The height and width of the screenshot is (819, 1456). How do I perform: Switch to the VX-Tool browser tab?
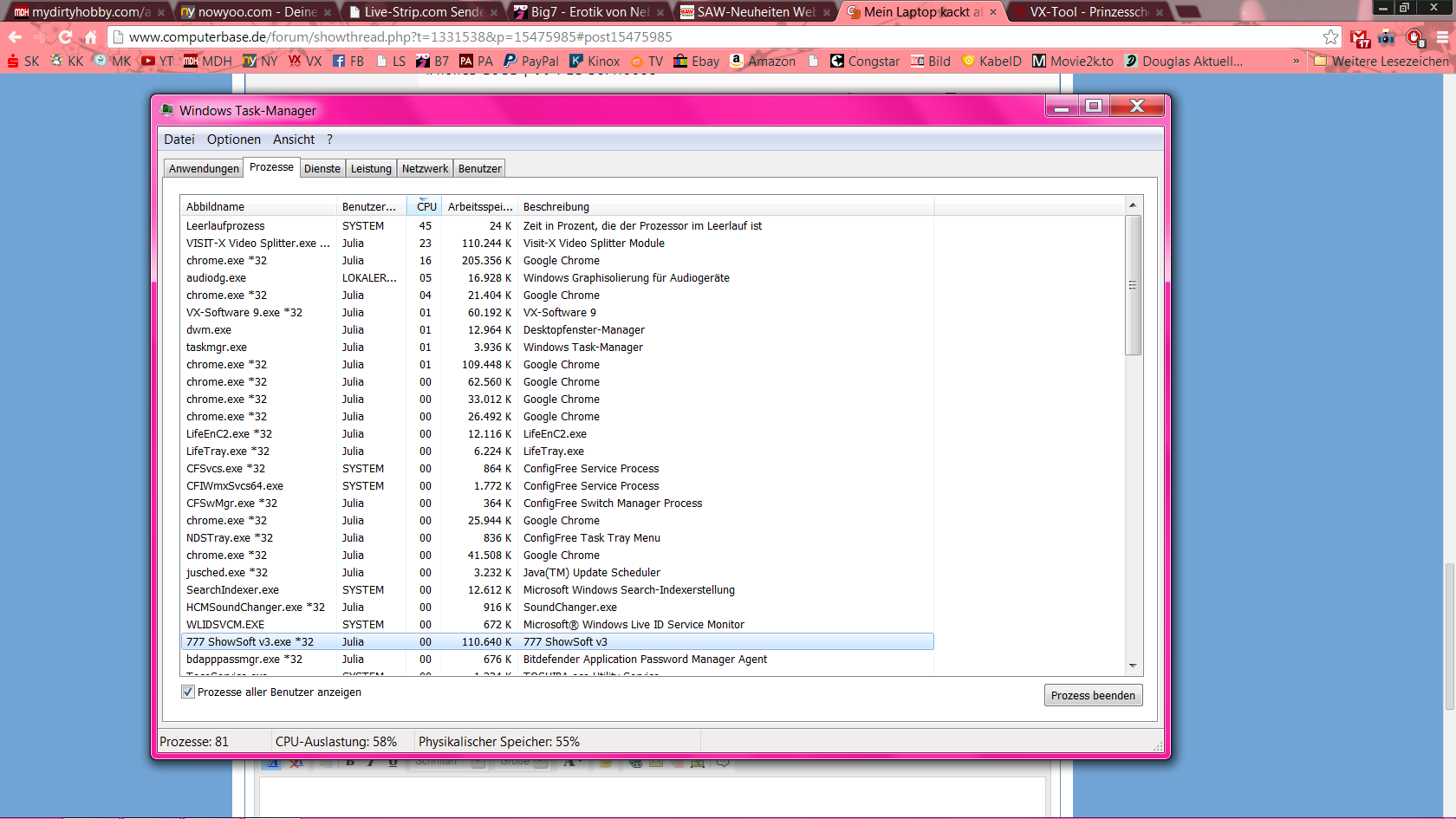[x=1089, y=12]
